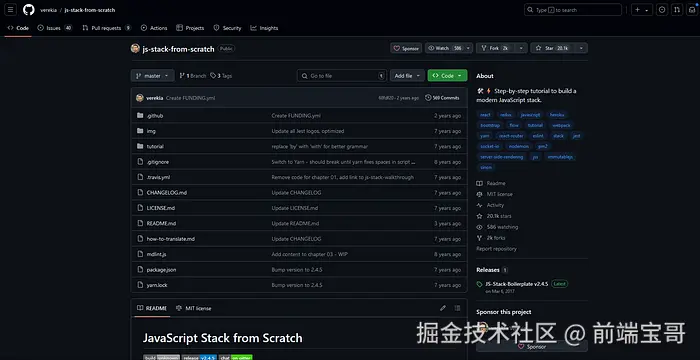Focus the Go to file search field

[x=342, y=76]
